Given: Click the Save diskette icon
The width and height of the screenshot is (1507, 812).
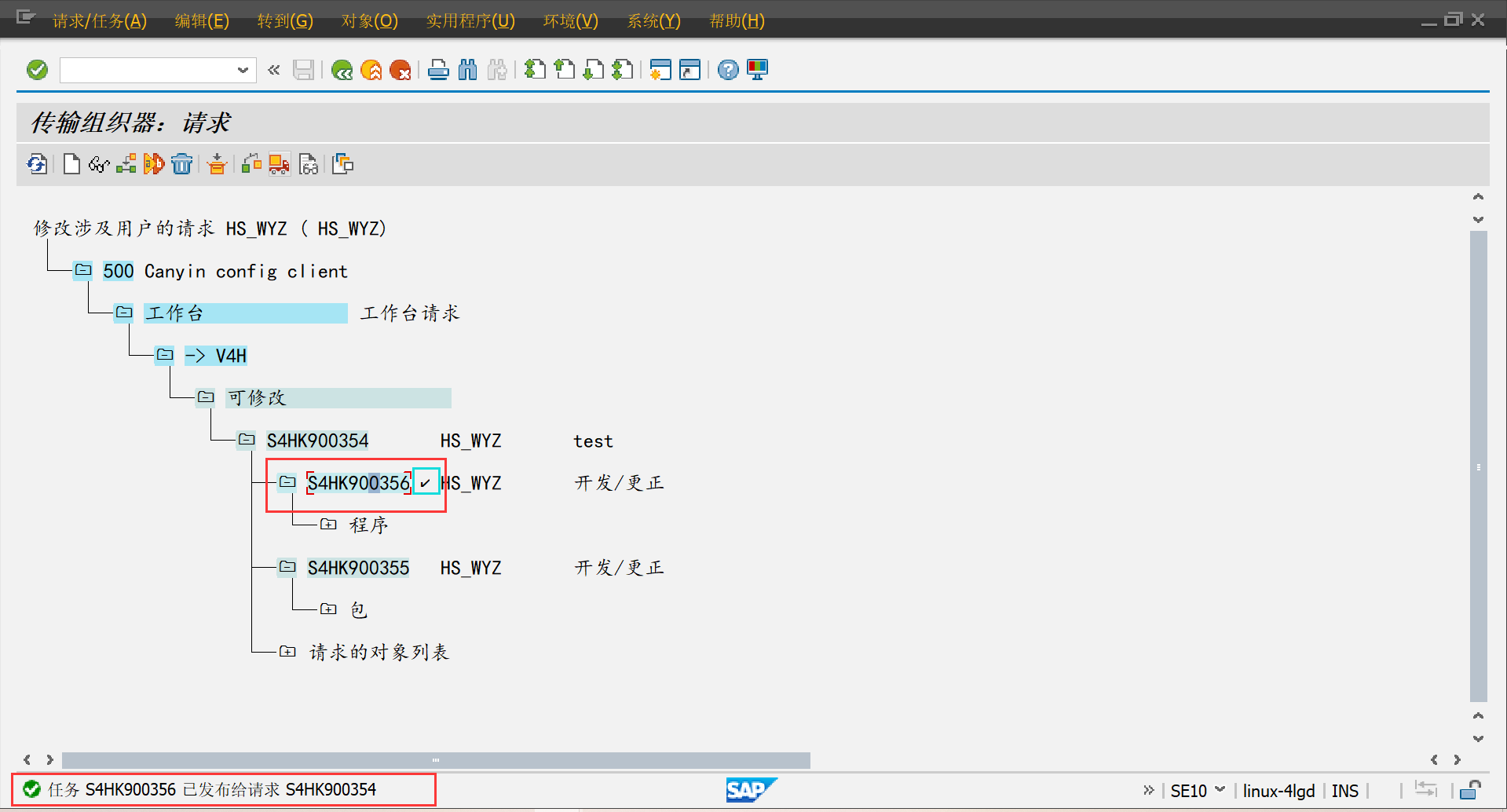Looking at the screenshot, I should [304, 70].
